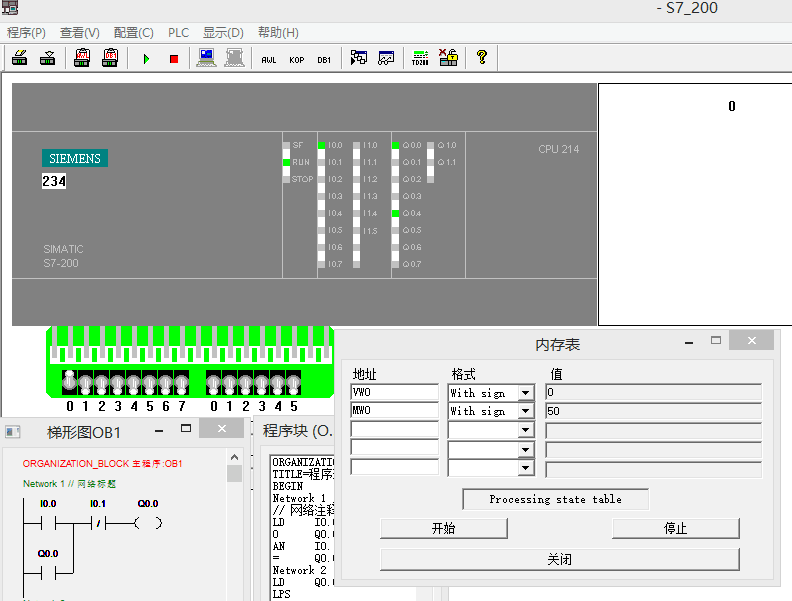Expand the format dropdown on the VW0 row
792x601 pixels.
click(526, 393)
